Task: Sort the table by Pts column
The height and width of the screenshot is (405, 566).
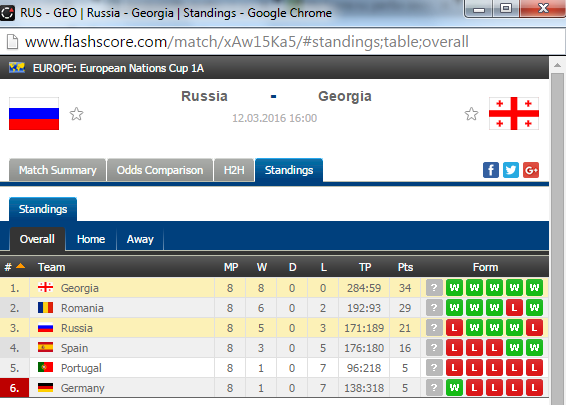Action: click(405, 267)
